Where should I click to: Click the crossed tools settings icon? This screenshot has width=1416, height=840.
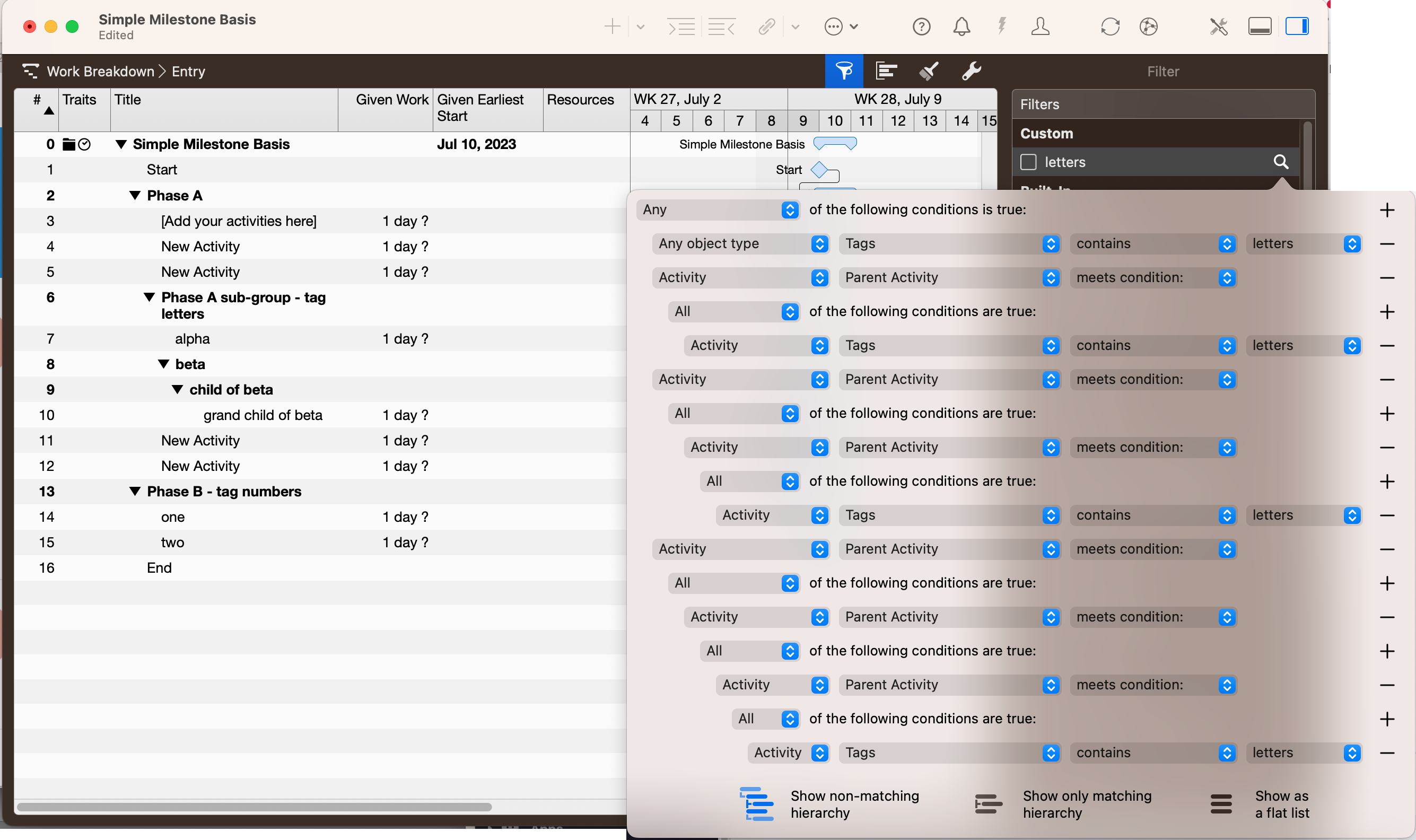(1219, 27)
